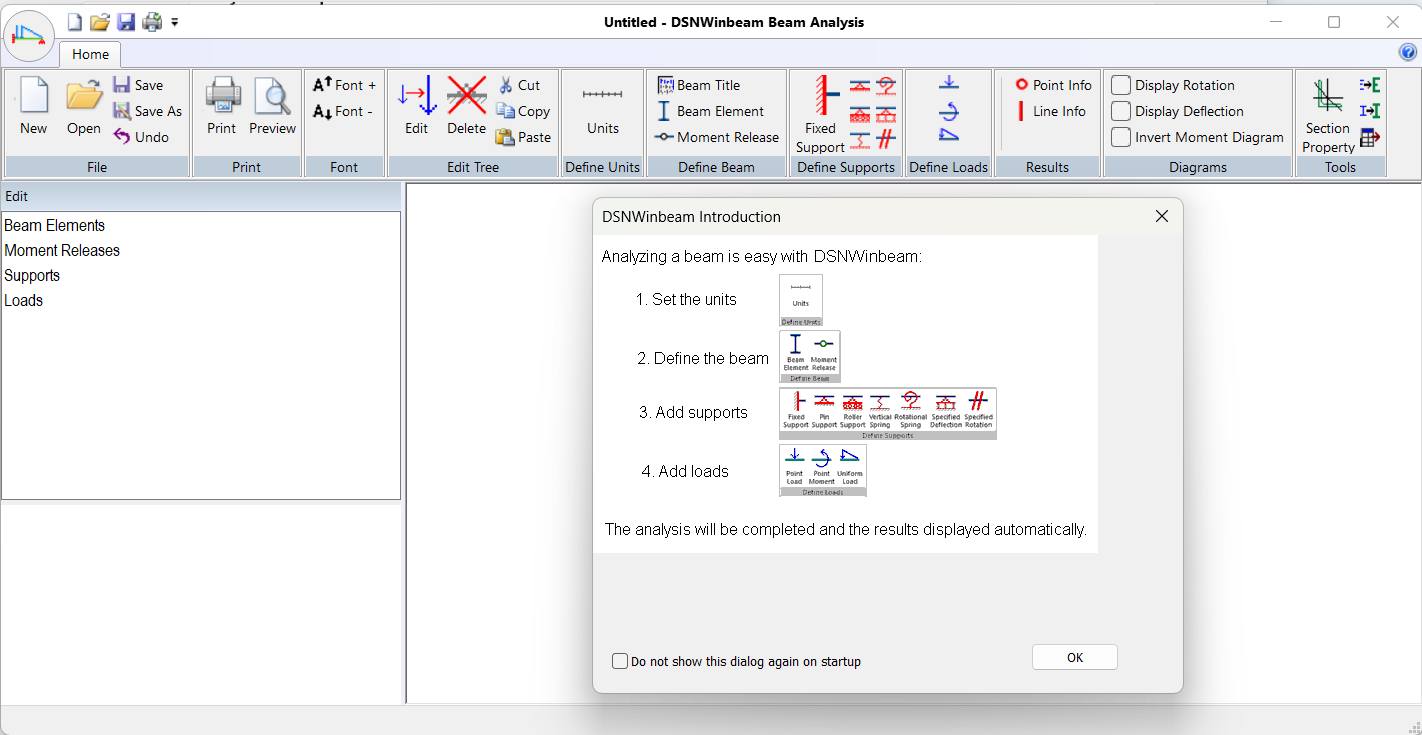Image resolution: width=1422 pixels, height=735 pixels.
Task: Select Moment Releases in the Edit tree
Action: click(x=62, y=250)
